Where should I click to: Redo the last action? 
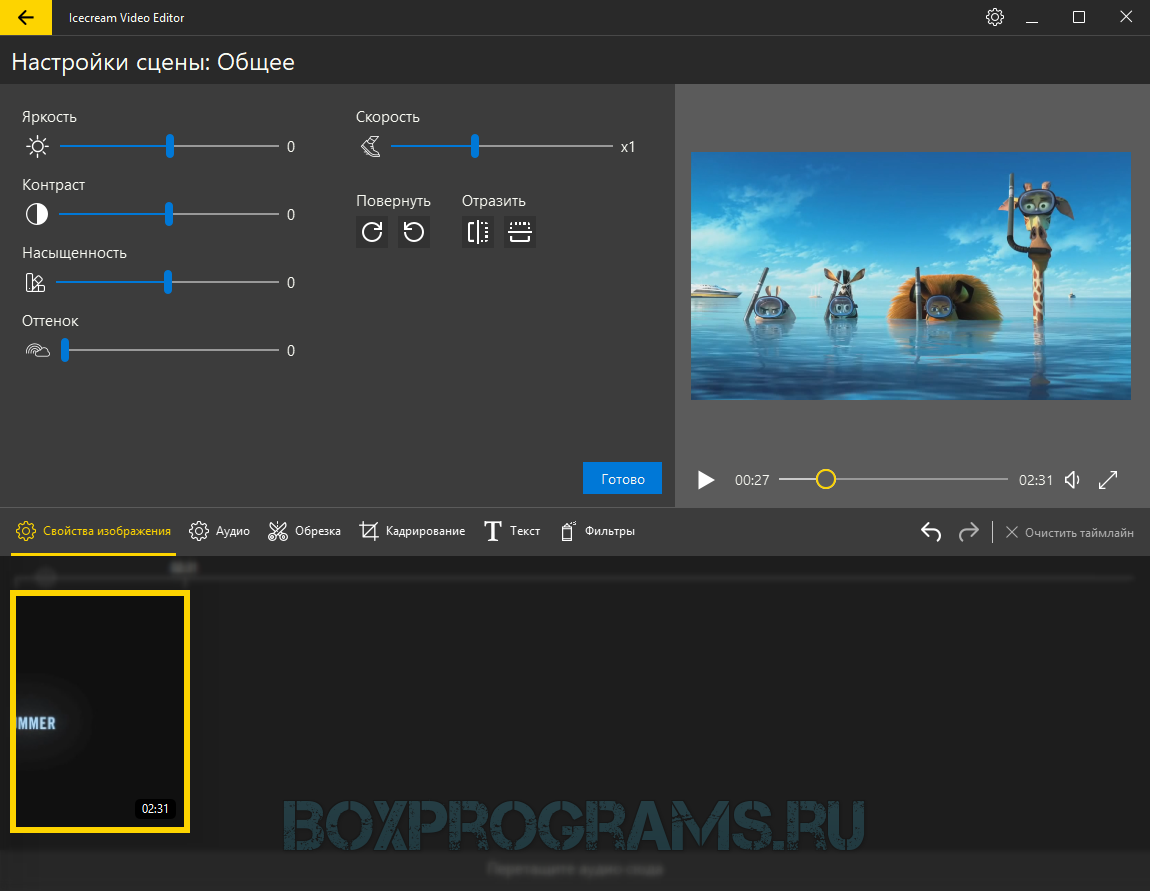[x=969, y=532]
